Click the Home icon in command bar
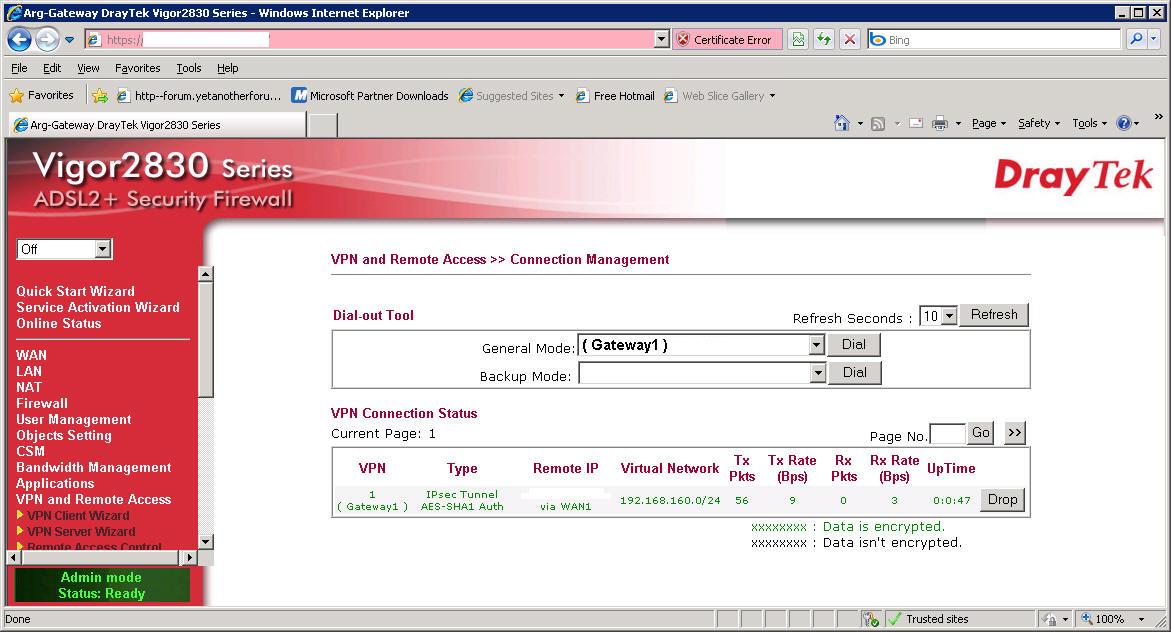 (842, 123)
